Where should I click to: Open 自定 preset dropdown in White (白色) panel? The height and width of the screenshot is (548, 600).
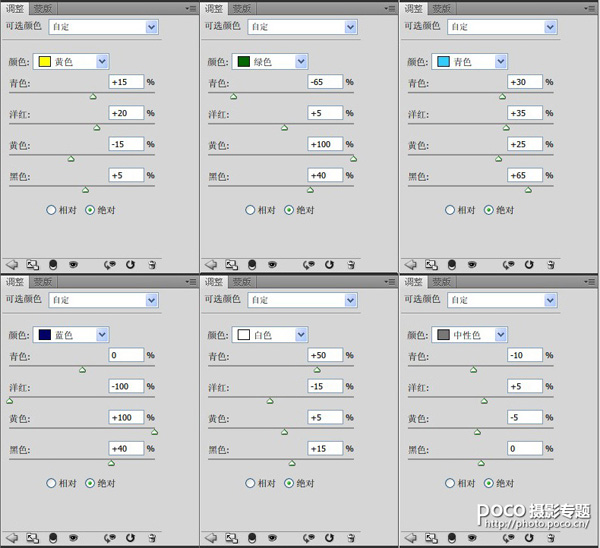coord(303,300)
